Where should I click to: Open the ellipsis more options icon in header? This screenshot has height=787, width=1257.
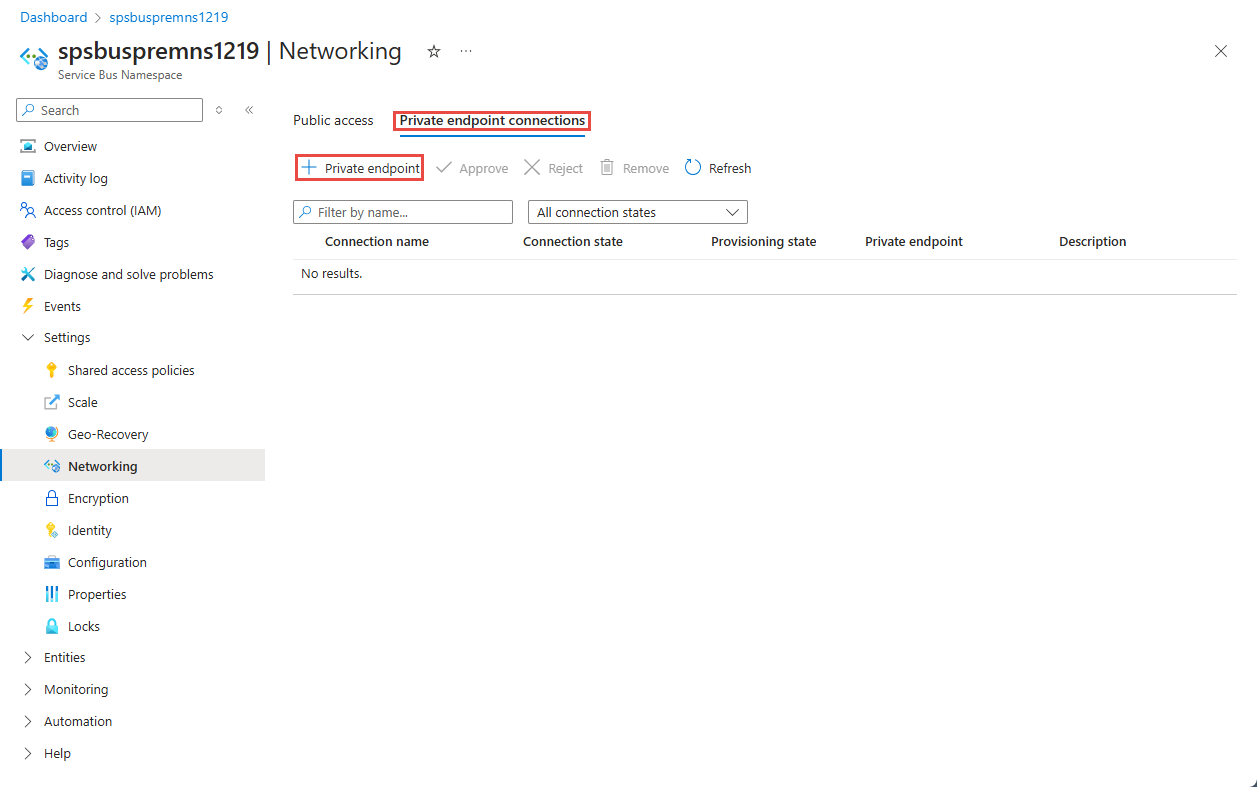coord(466,51)
